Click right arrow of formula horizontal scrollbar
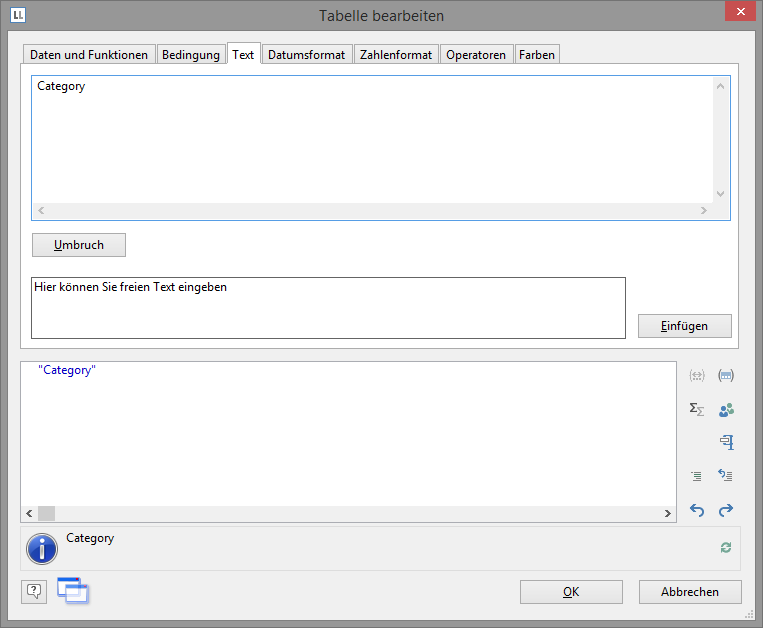 [x=668, y=513]
